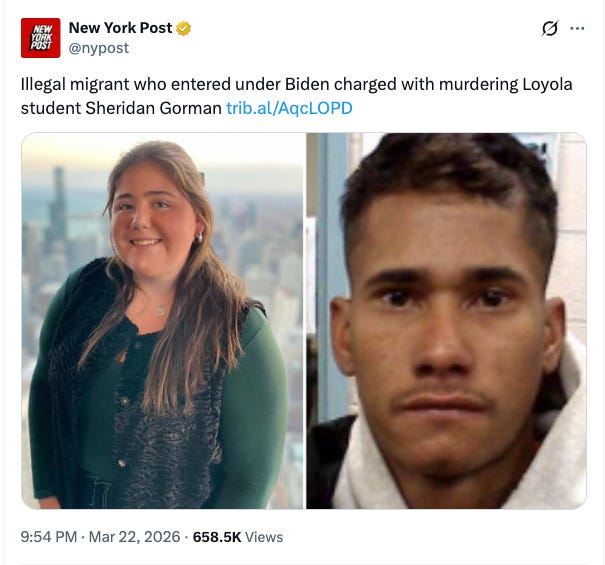This screenshot has width=605, height=565.
Task: Click the word Loyola in the tweet
Action: [x=547, y=85]
